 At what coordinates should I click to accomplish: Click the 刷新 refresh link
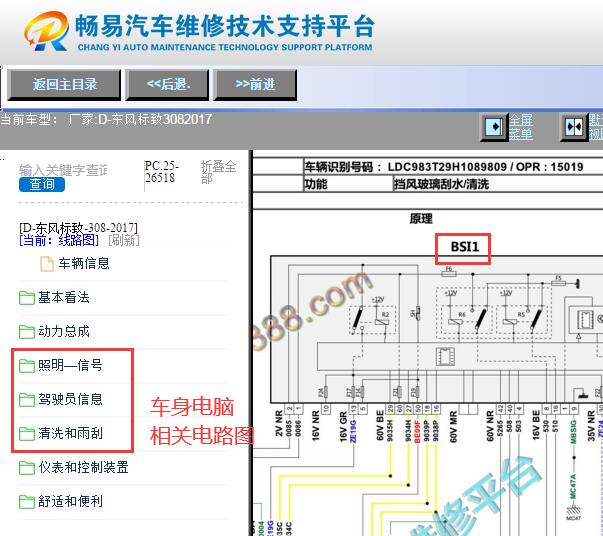pos(123,240)
